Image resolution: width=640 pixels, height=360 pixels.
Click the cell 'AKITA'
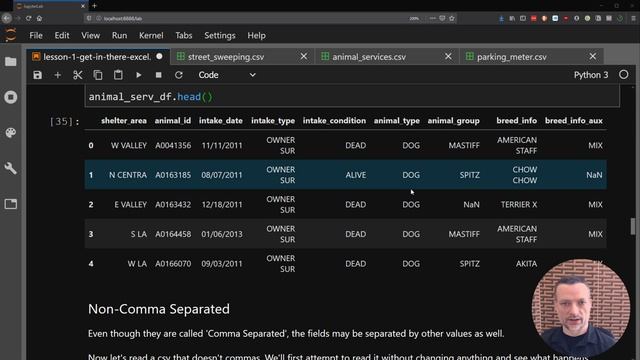[x=526, y=264]
